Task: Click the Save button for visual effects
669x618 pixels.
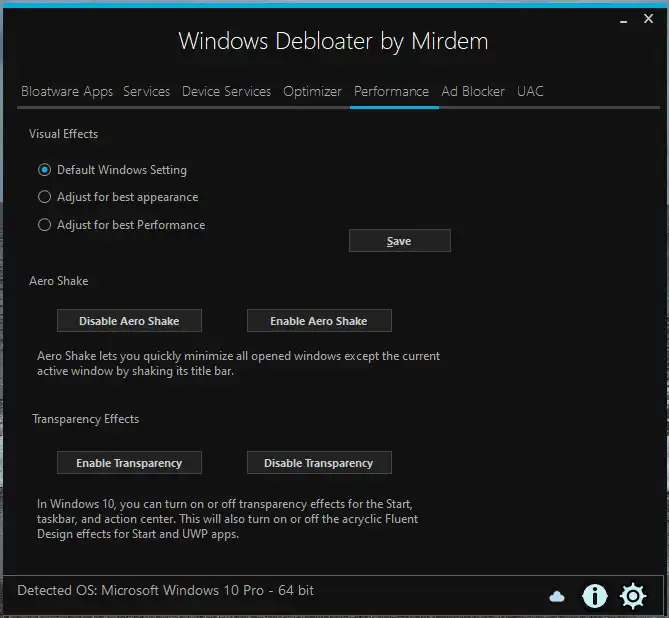Action: click(399, 241)
